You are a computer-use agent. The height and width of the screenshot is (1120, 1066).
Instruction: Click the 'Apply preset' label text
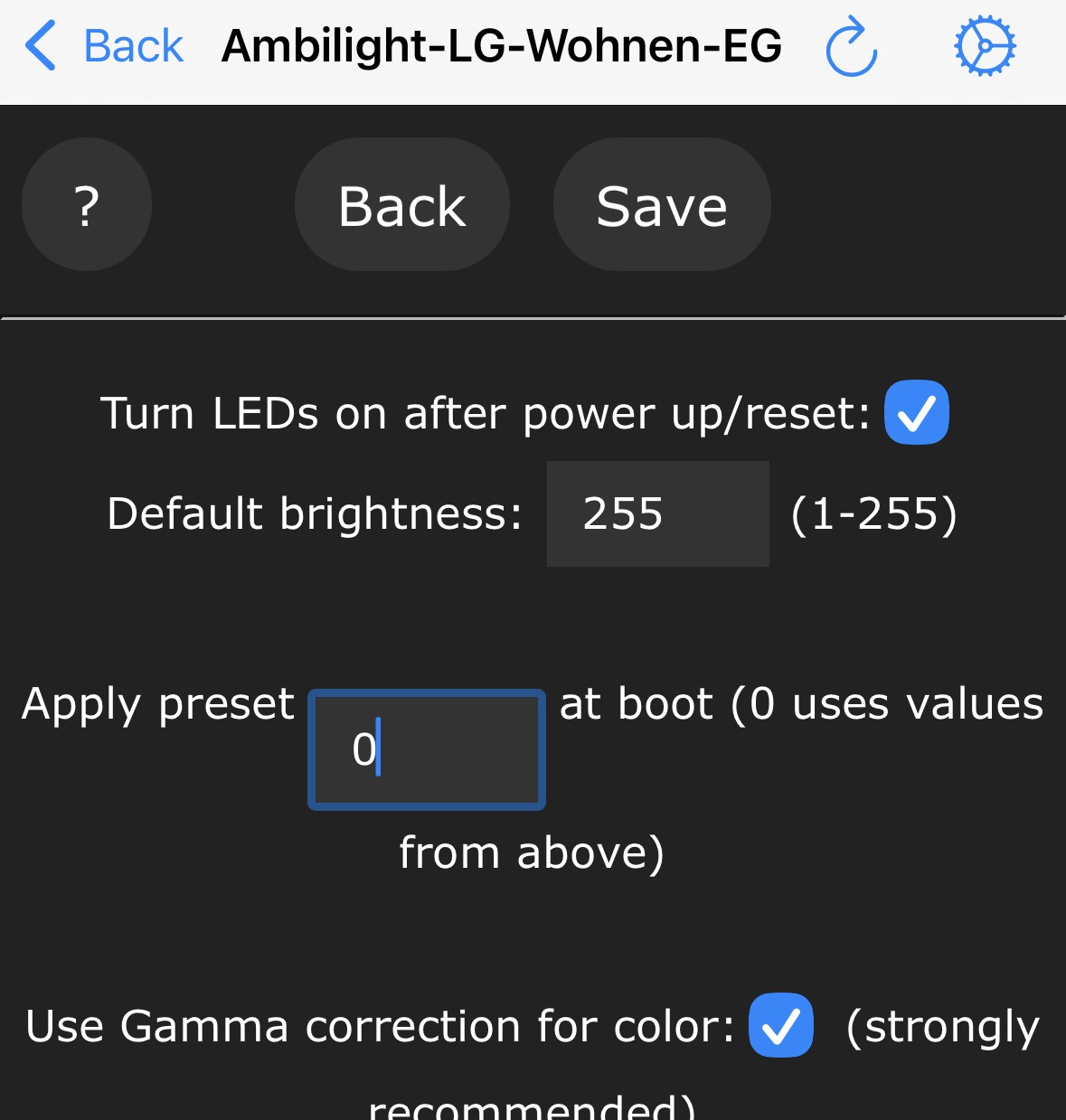point(158,704)
